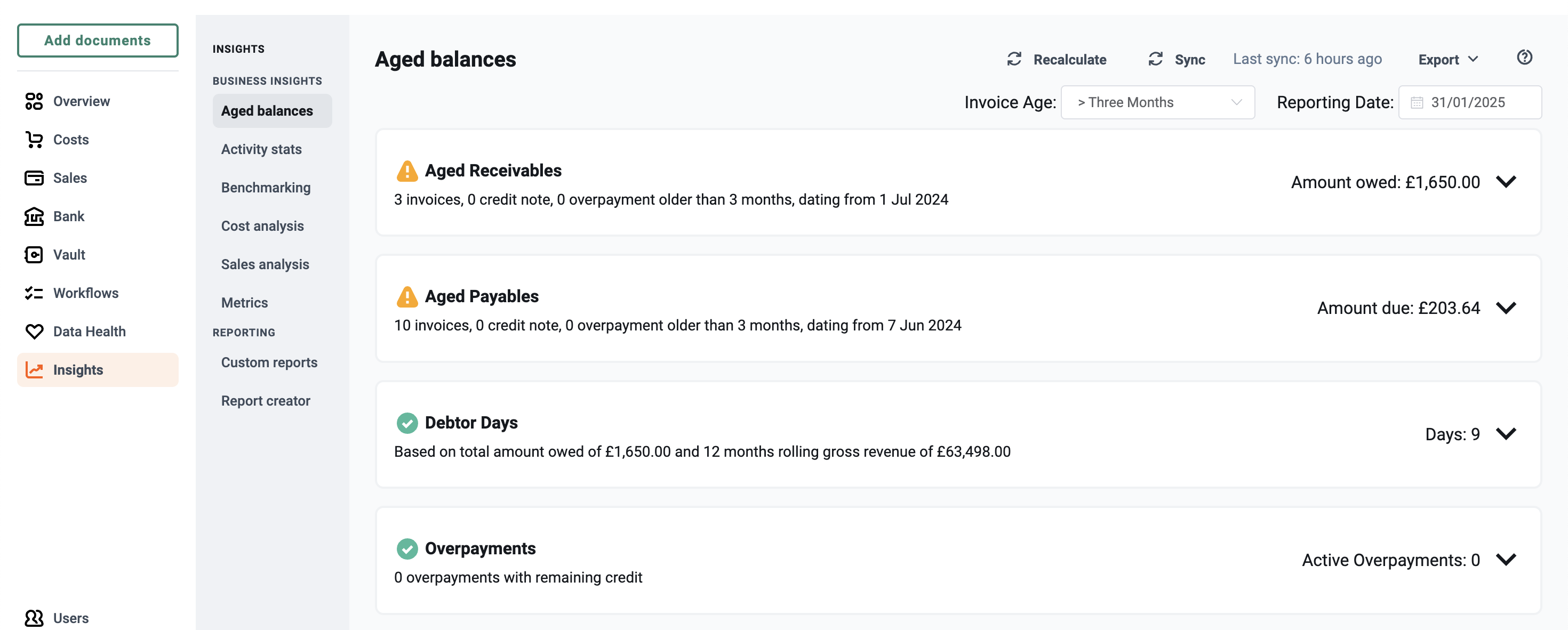This screenshot has height=630, width=1568.
Task: Click the Users people icon
Action: click(34, 618)
